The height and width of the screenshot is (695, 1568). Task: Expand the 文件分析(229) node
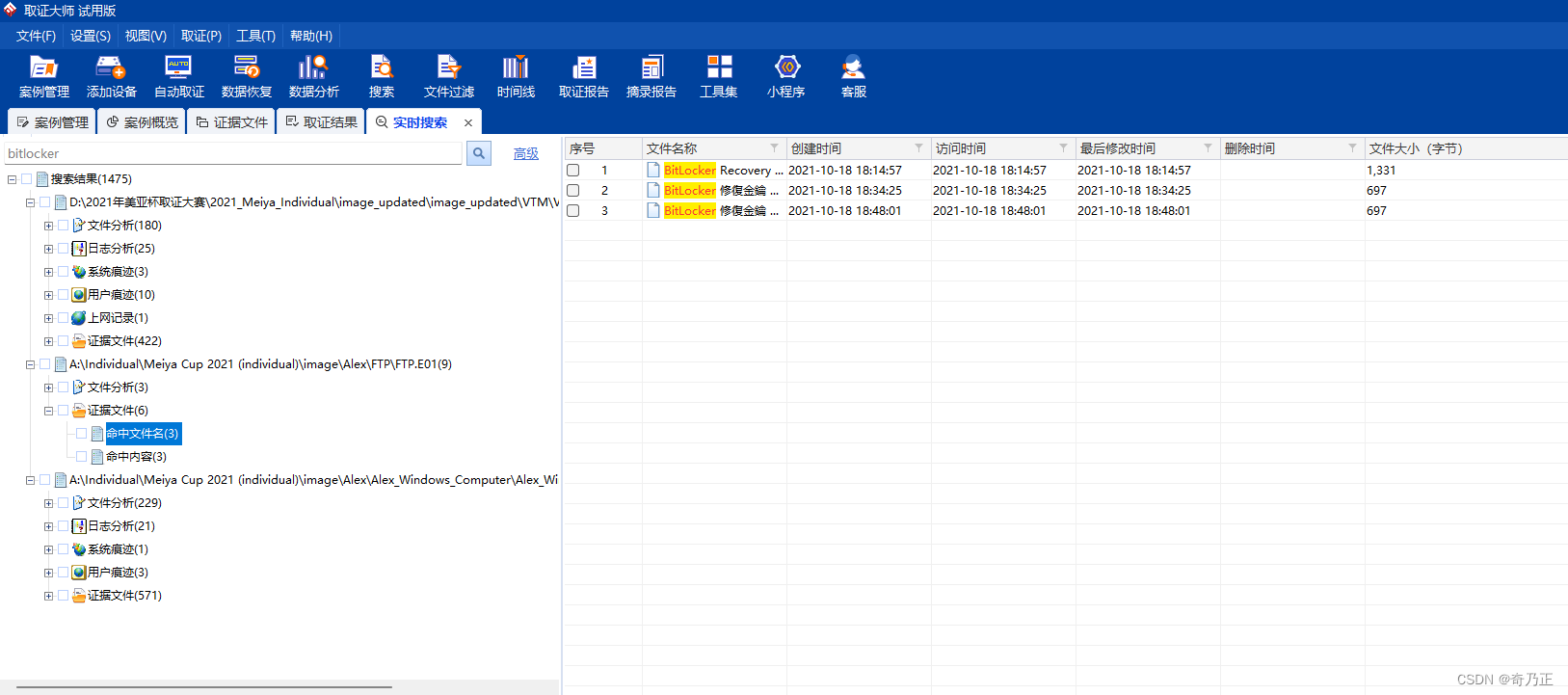click(x=48, y=503)
